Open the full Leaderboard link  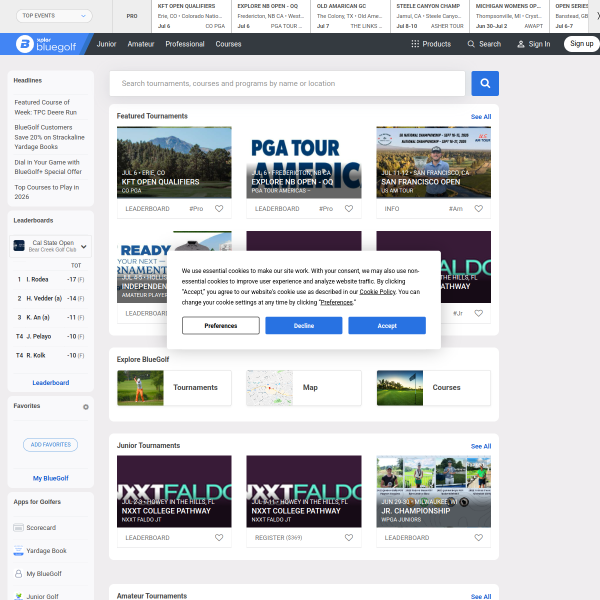(x=51, y=383)
